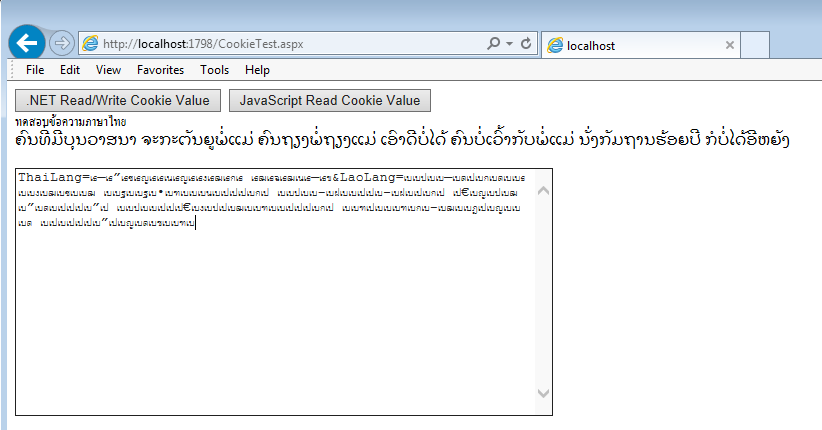Open the Edit menu

[x=70, y=70]
